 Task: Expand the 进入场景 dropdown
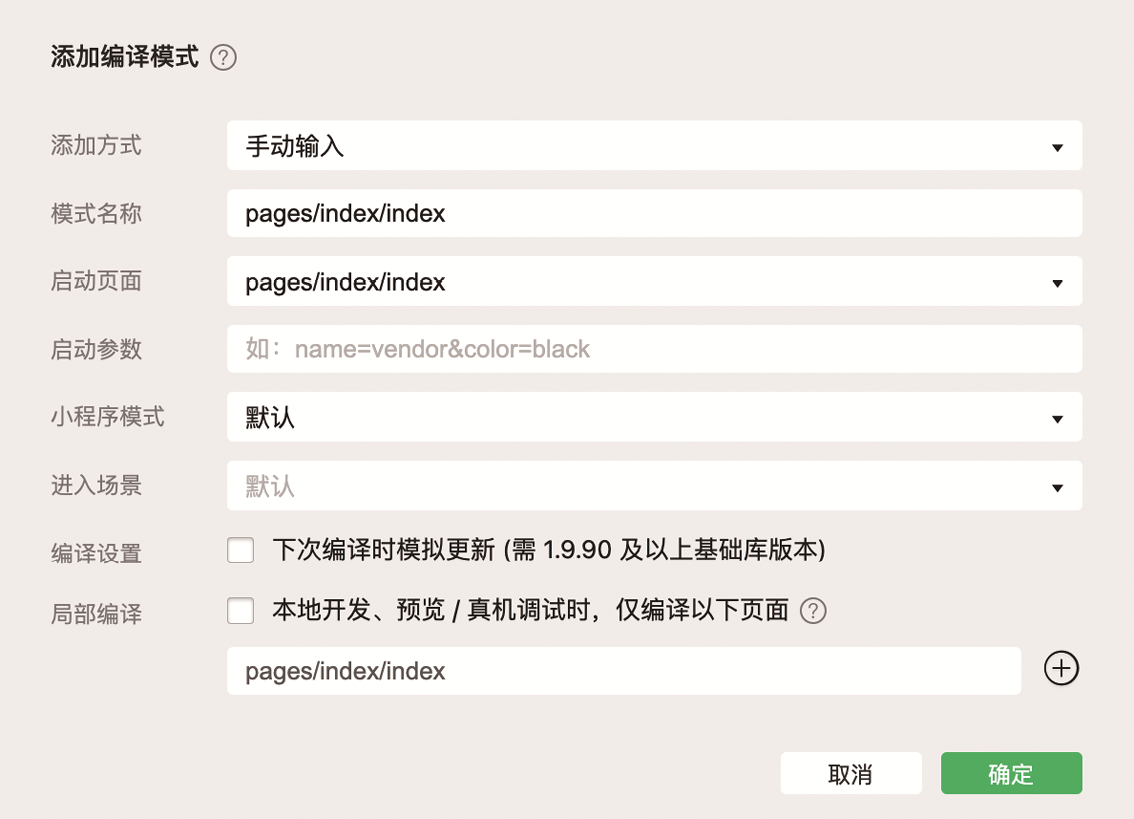[x=655, y=485]
